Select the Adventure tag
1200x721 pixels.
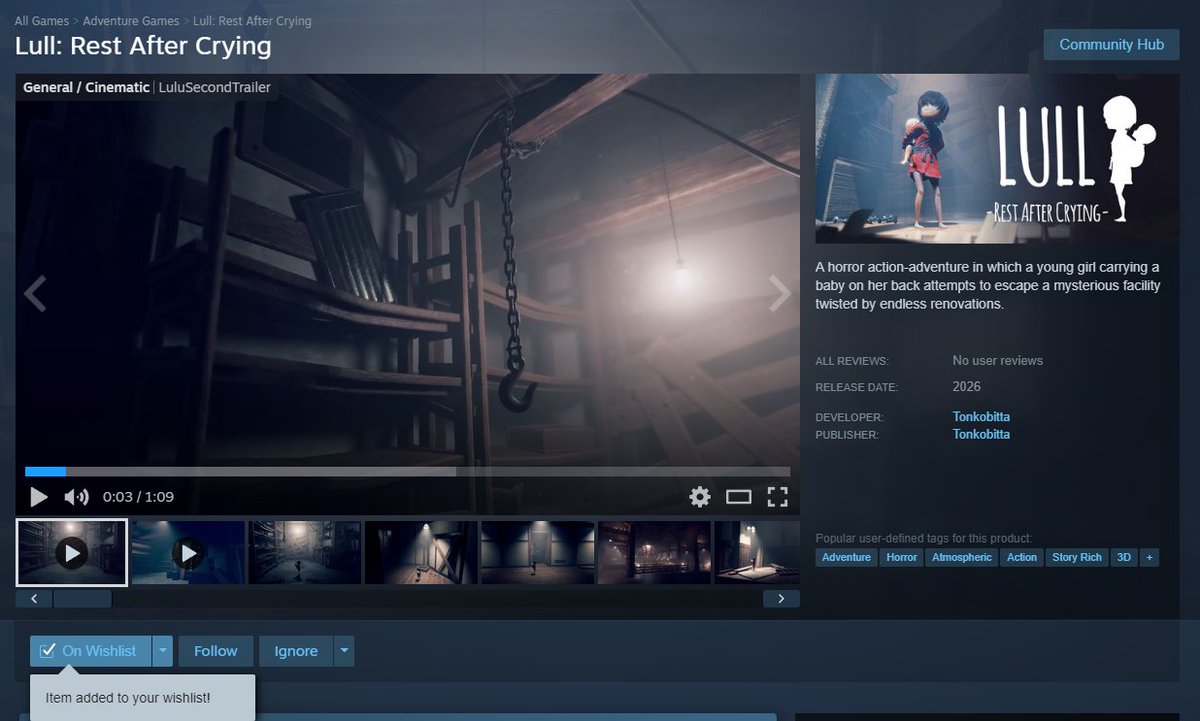click(846, 557)
